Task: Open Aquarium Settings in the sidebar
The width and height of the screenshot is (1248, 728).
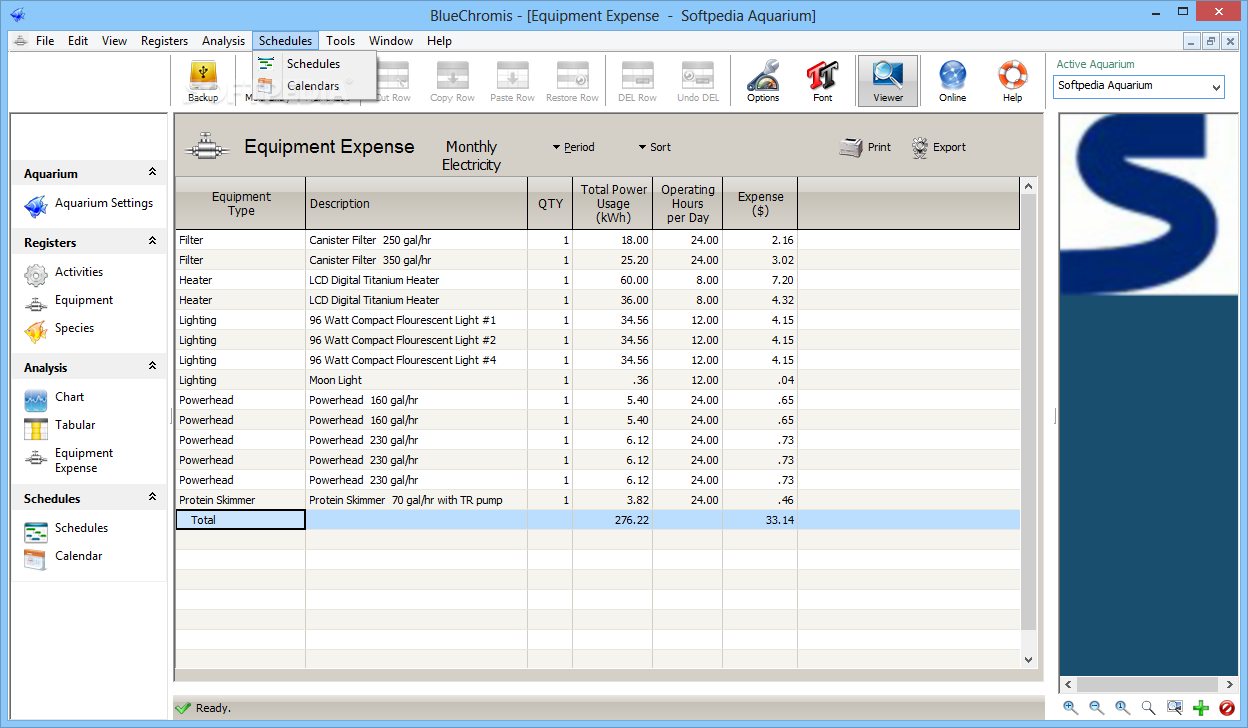Action: tap(89, 204)
